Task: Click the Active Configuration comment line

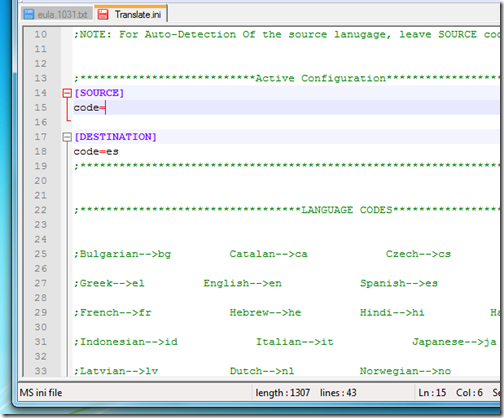Action: pos(286,78)
